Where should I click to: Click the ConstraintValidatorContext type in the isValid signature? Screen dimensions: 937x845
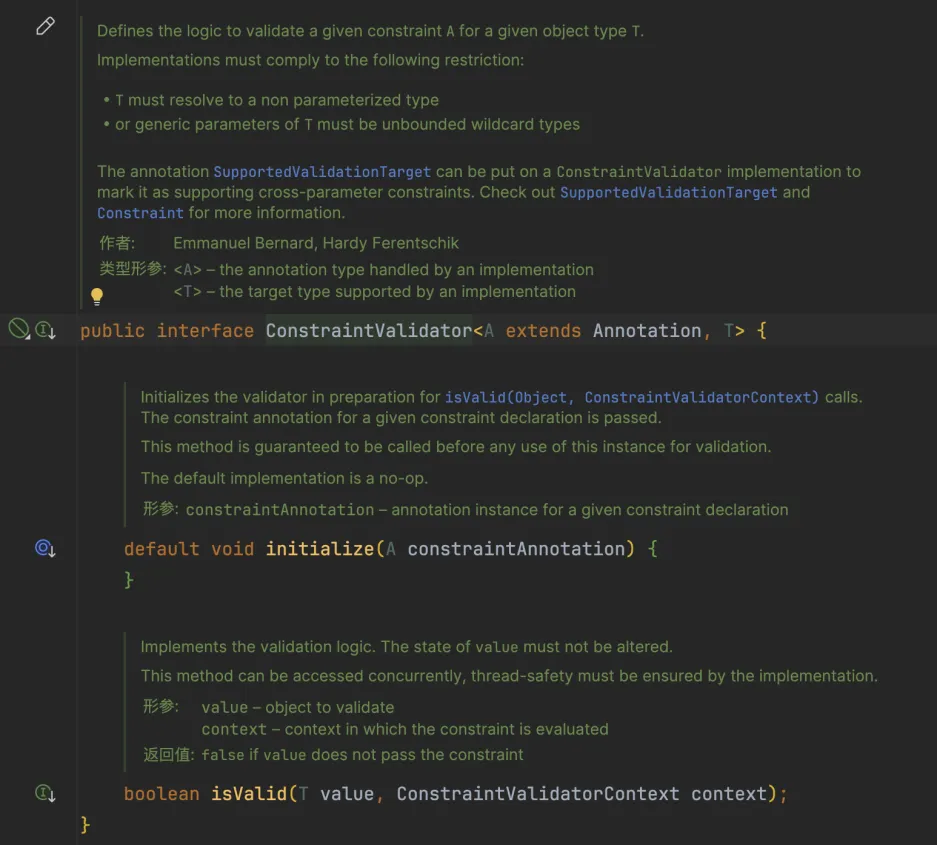[537, 794]
